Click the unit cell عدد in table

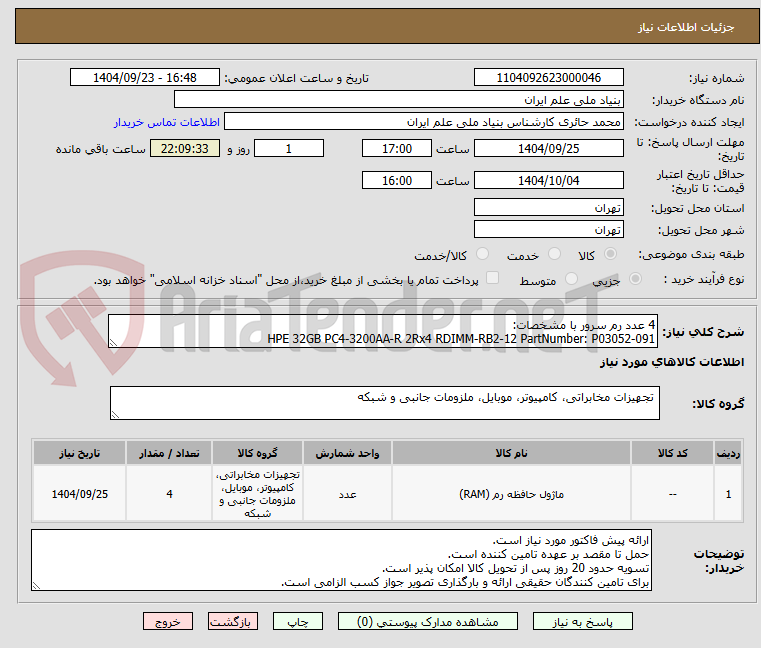[347, 494]
